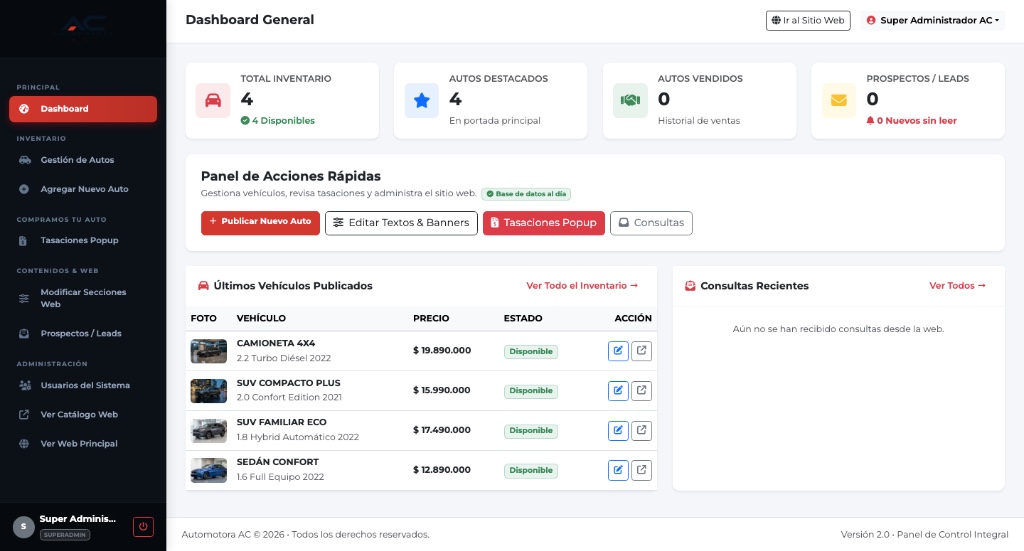This screenshot has width=1024, height=551.
Task: Click the '2.2 Turbo Diésel 2022' subtitle
Action: [x=283, y=358]
